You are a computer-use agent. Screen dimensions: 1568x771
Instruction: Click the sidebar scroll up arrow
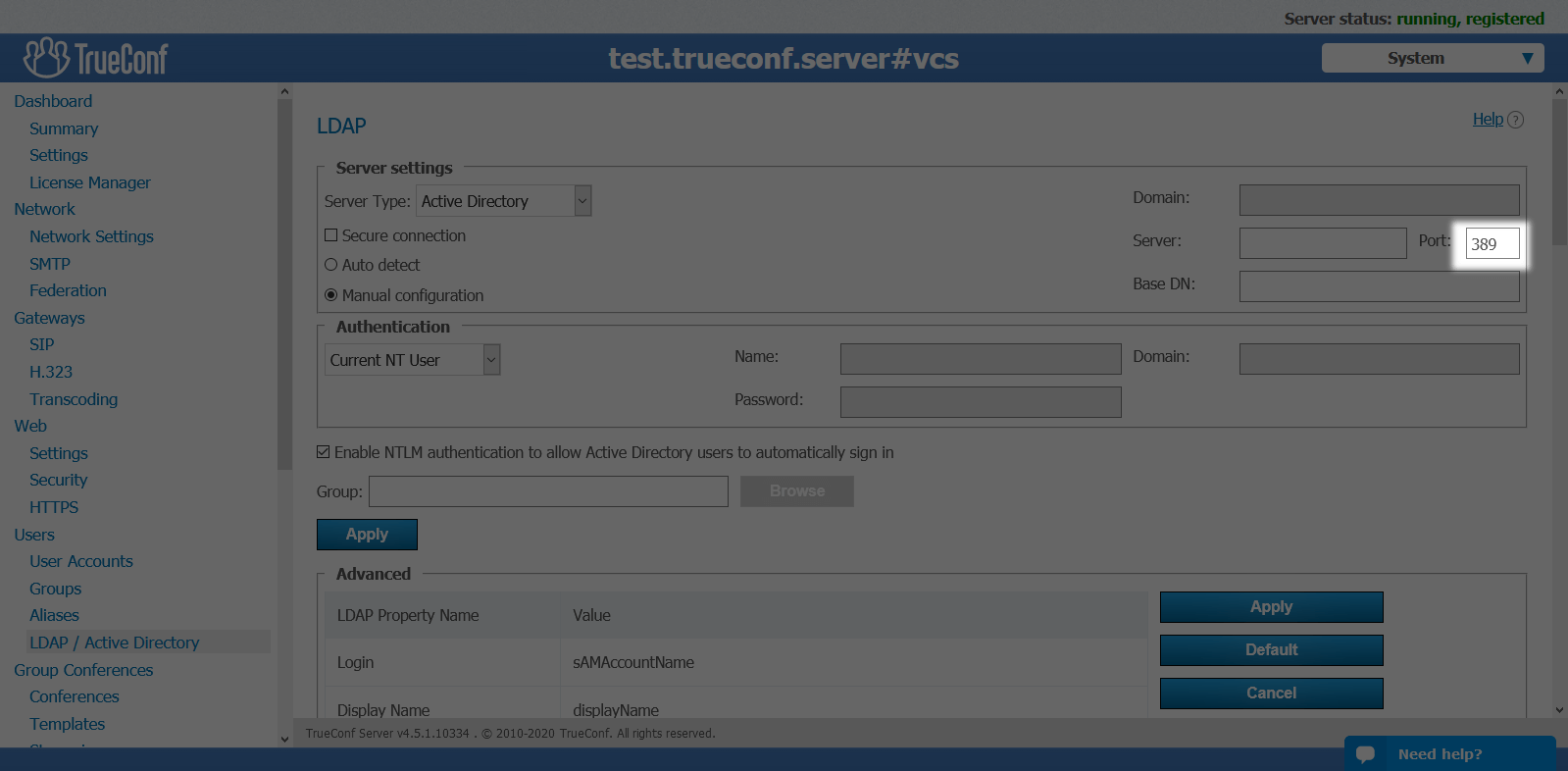click(x=284, y=91)
